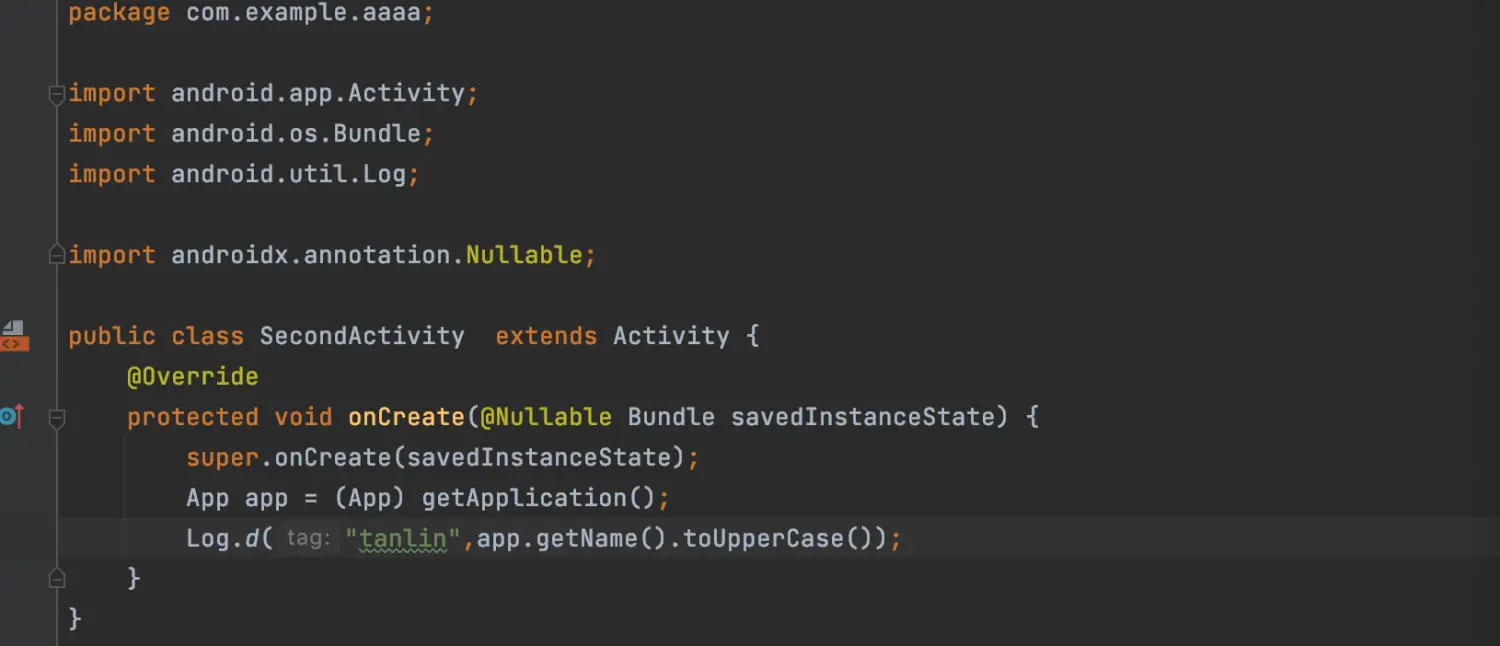Image resolution: width=1500 pixels, height=646 pixels.
Task: Click the @Override annotation
Action: (192, 377)
